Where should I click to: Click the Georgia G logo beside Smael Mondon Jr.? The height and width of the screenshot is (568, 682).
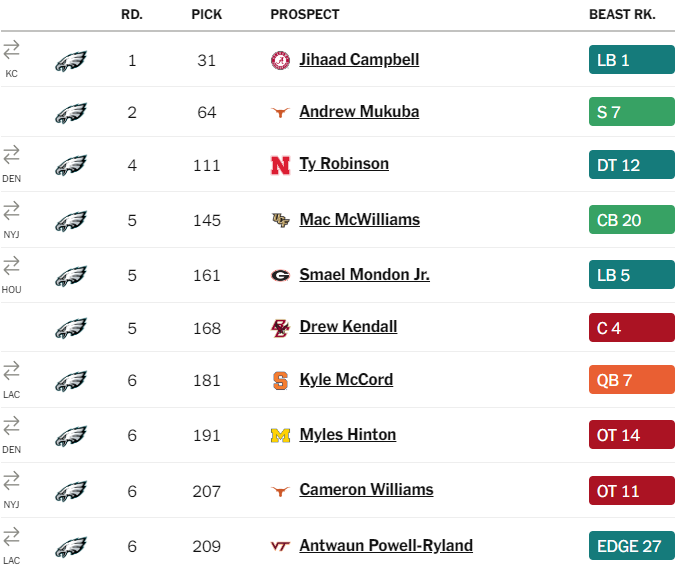280,275
